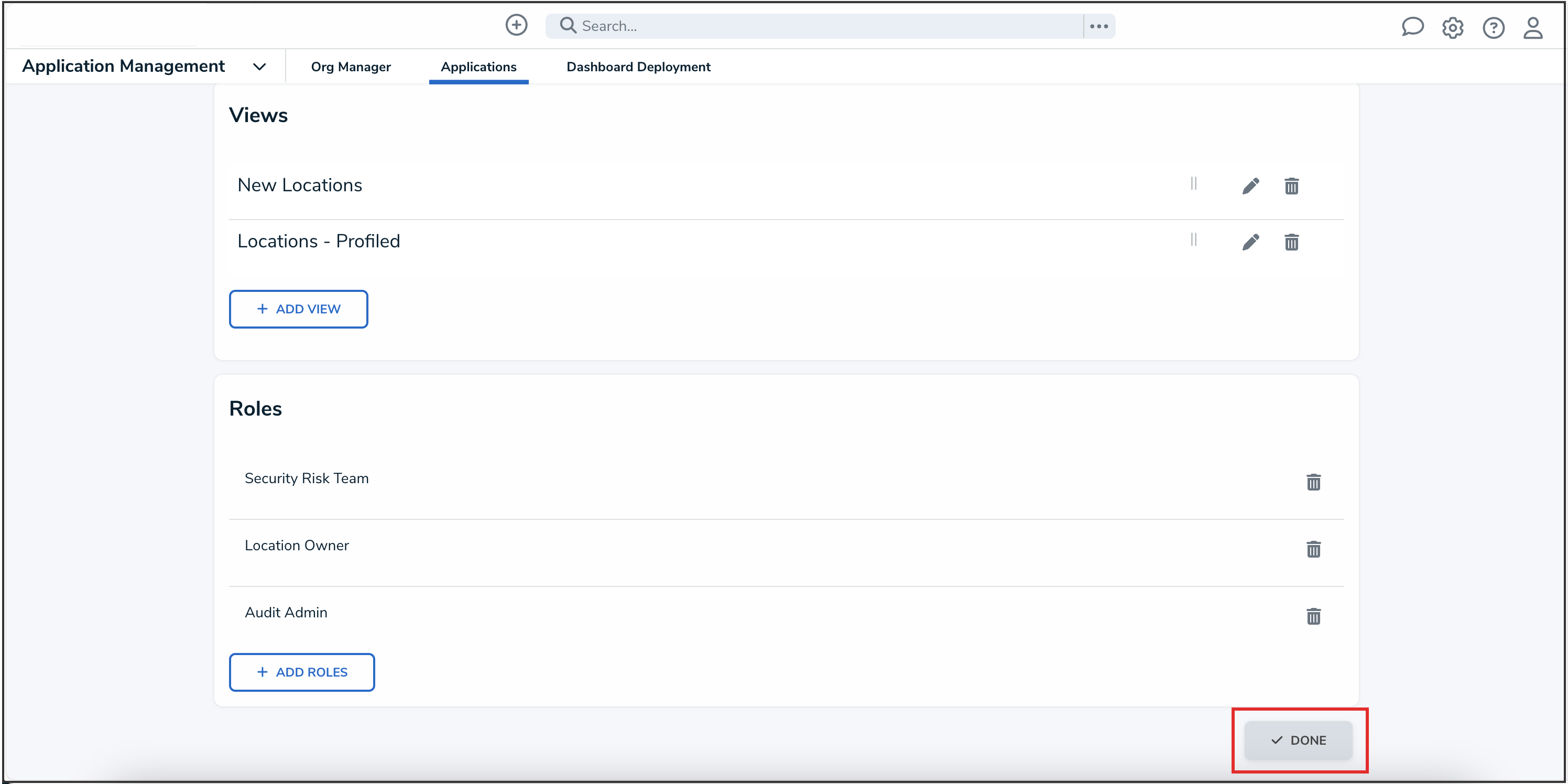Open search options ellipsis menu
This screenshot has width=1568, height=784.
point(1098,26)
